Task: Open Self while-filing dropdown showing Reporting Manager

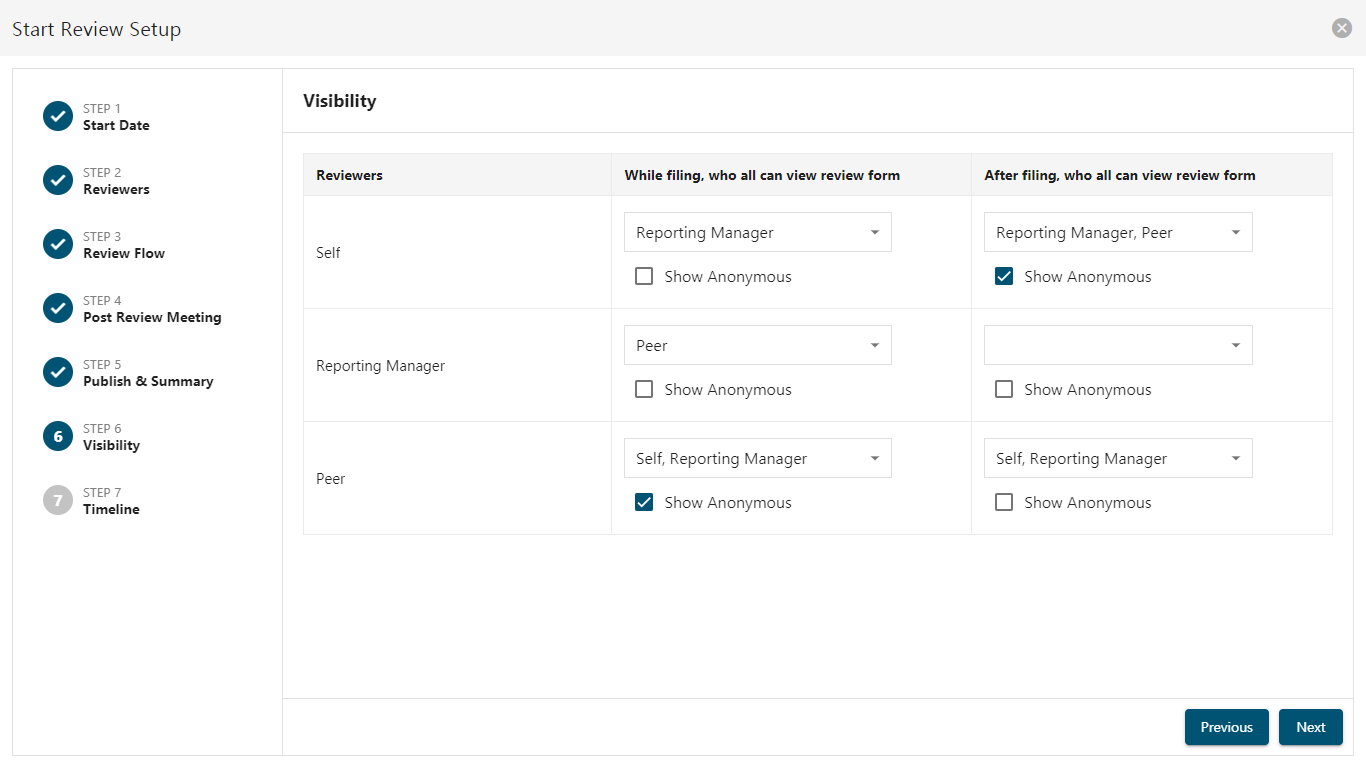Action: [x=758, y=232]
